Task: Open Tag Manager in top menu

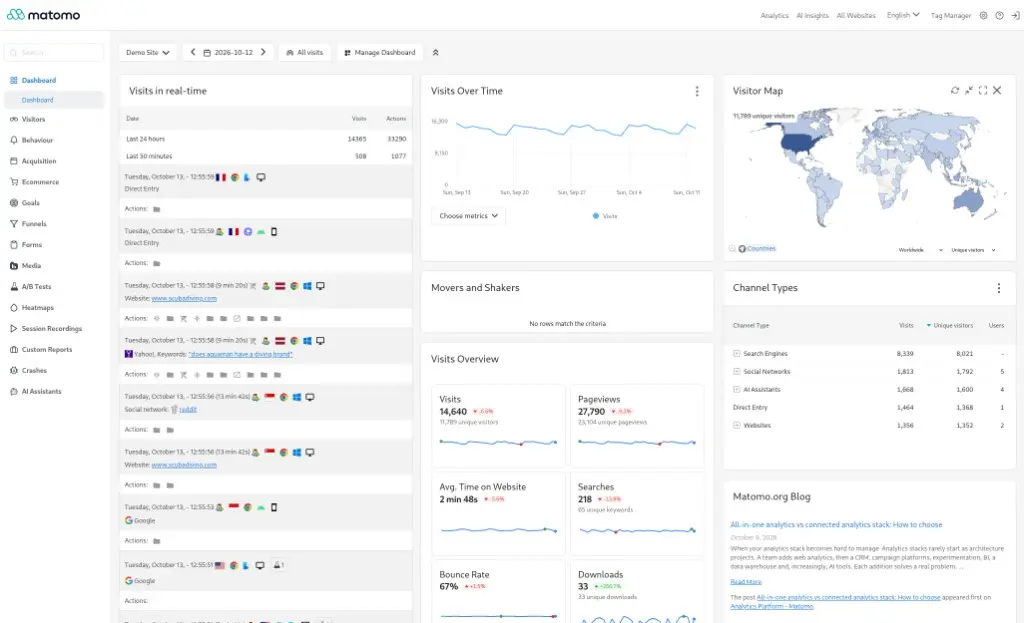Action: click(950, 15)
